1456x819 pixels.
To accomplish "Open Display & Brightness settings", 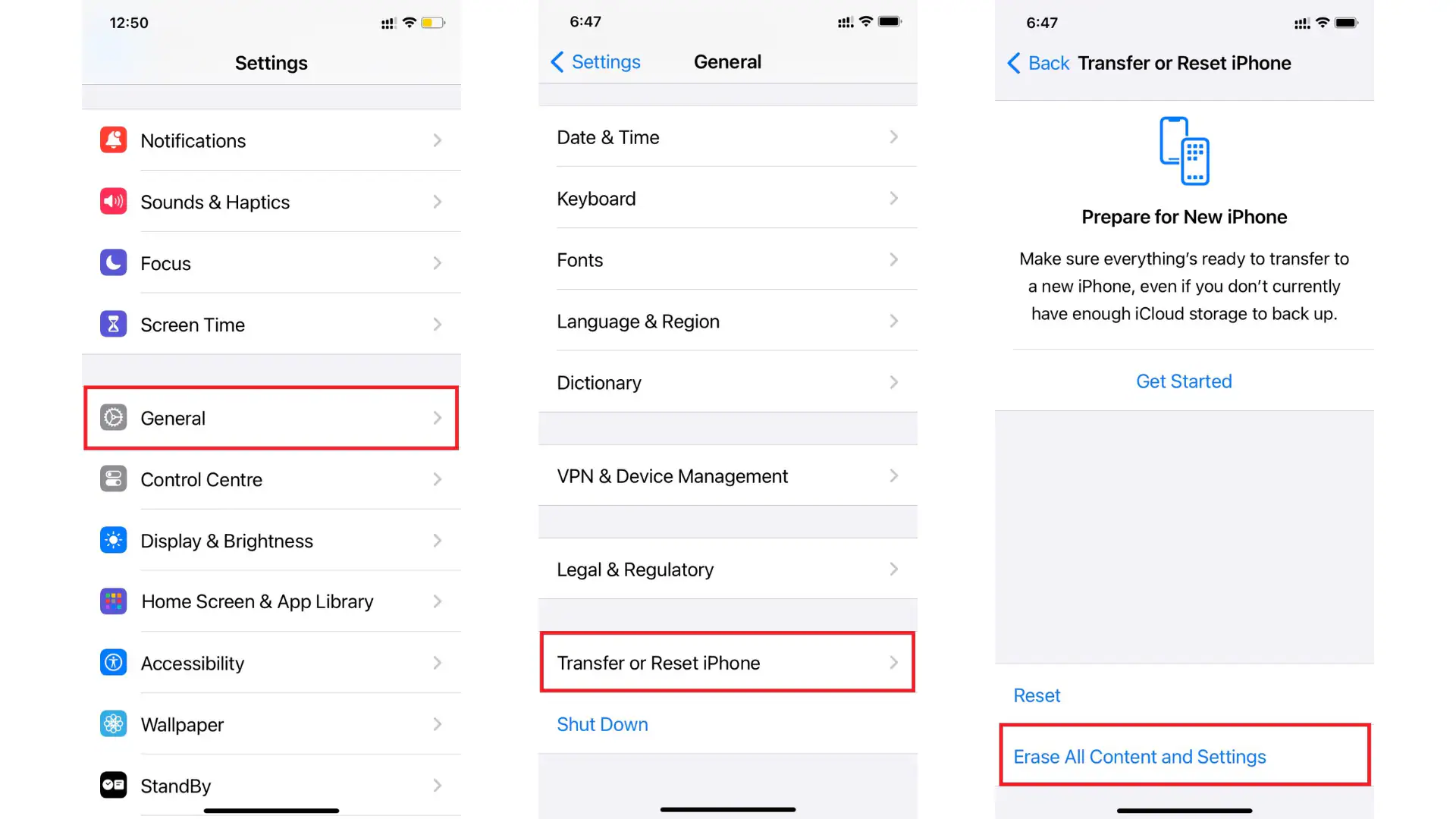I will (x=270, y=540).
